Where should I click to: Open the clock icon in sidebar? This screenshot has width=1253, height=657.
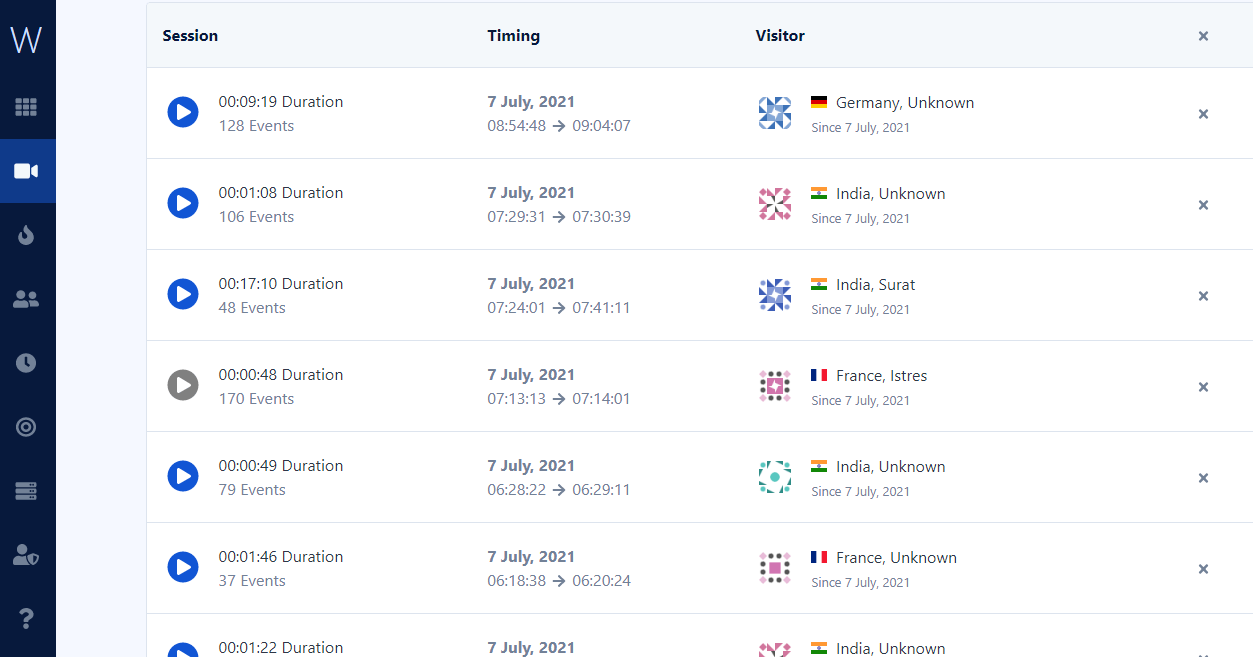[26, 363]
